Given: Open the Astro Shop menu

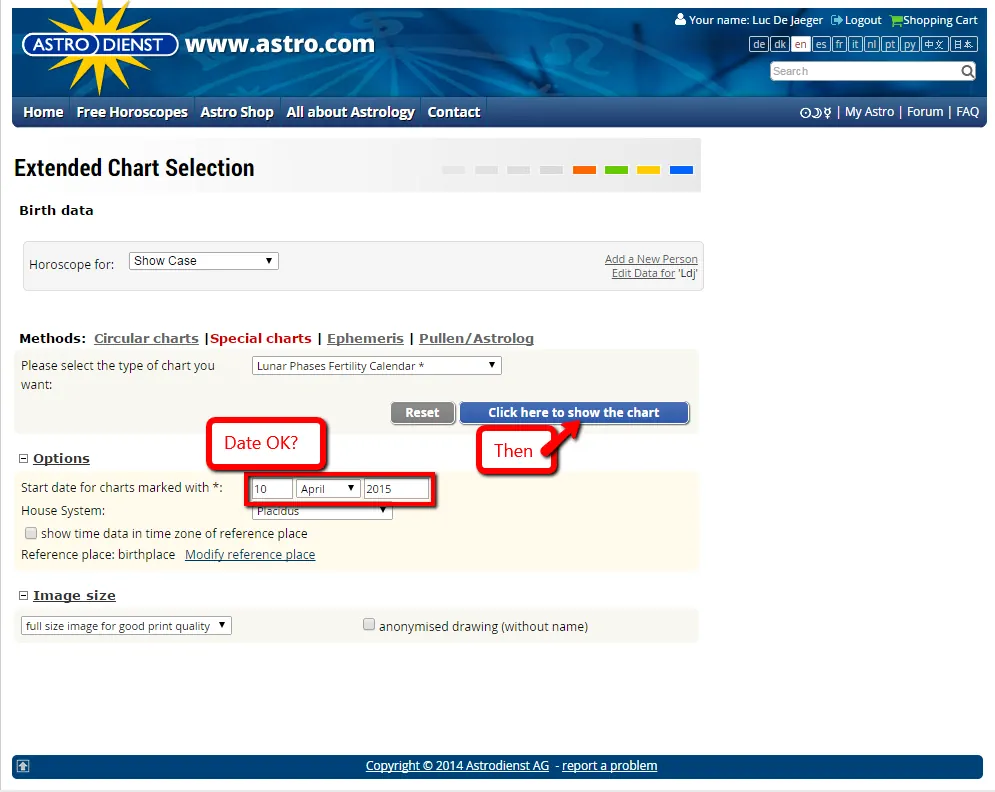Looking at the screenshot, I should pyautogui.click(x=236, y=112).
